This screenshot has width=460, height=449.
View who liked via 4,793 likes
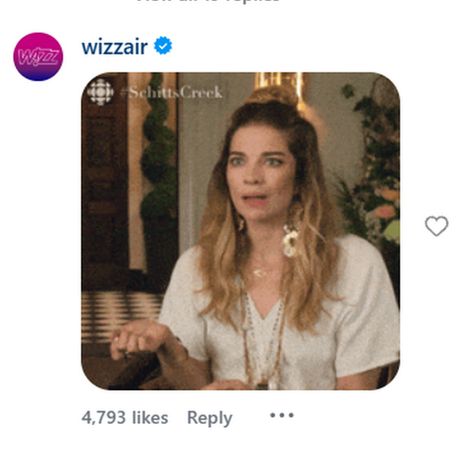(x=125, y=417)
